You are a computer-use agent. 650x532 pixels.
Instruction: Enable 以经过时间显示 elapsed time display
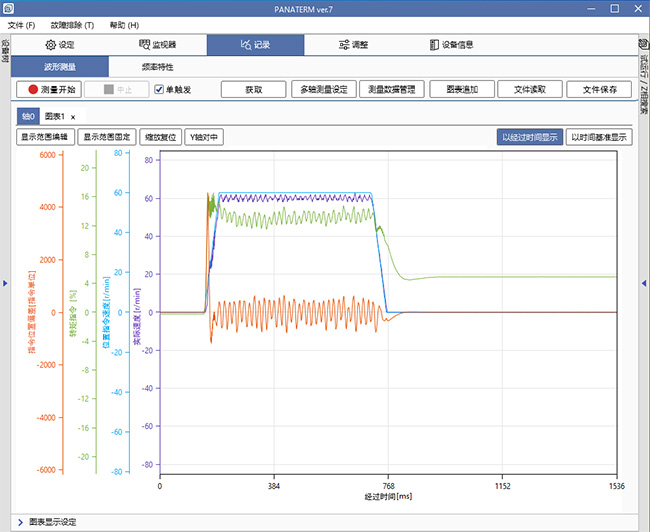point(529,137)
